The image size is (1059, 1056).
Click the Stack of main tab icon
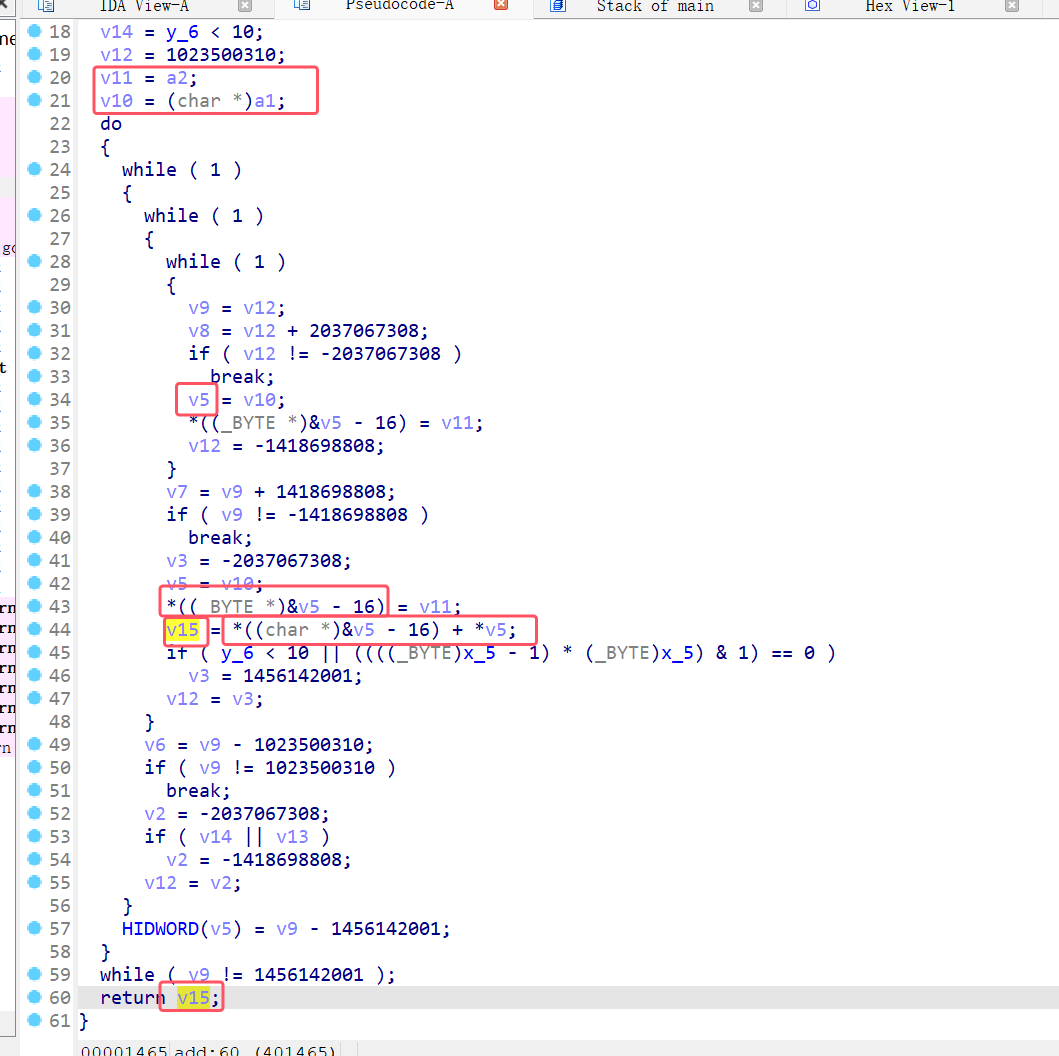coord(558,6)
